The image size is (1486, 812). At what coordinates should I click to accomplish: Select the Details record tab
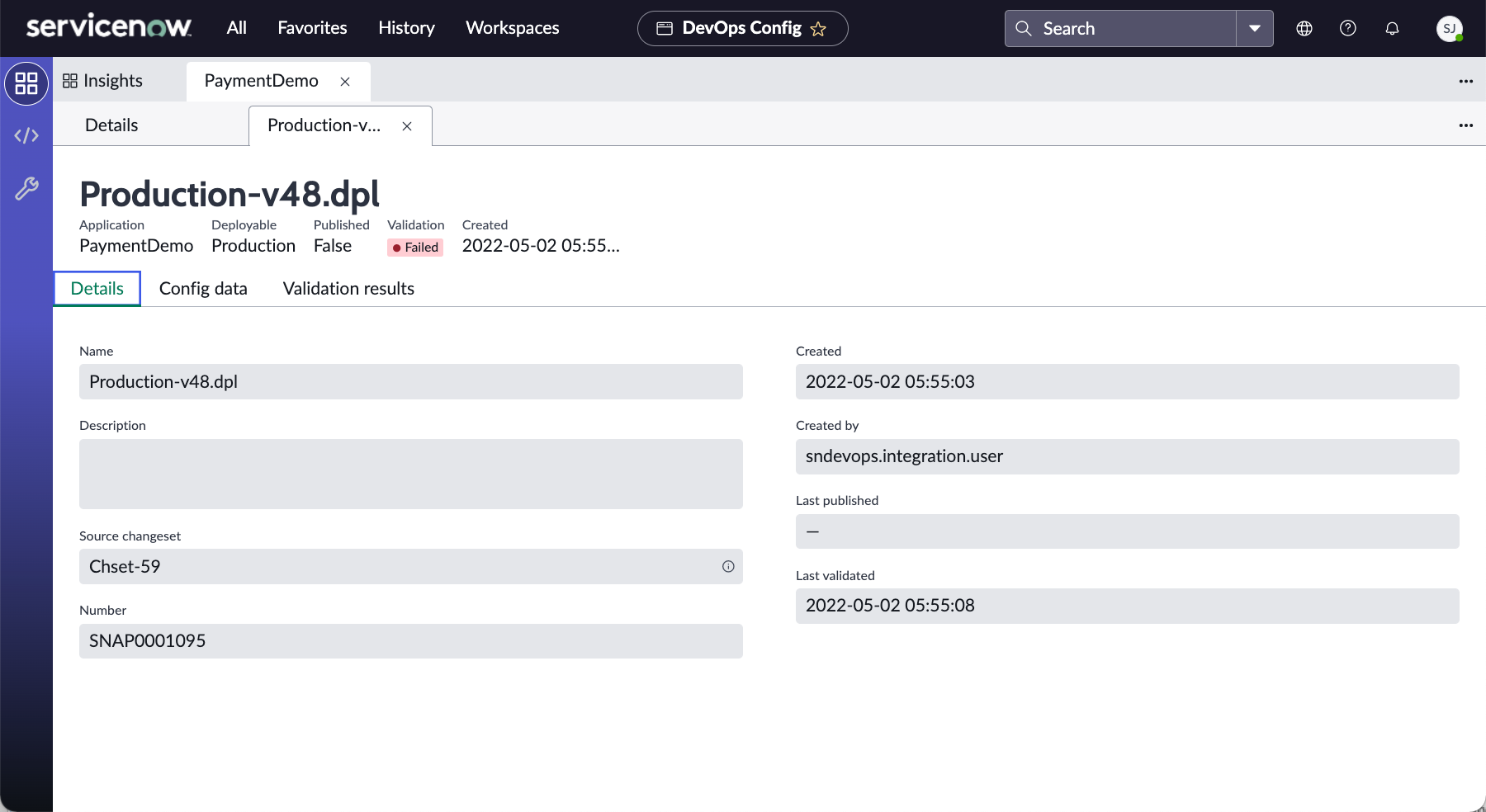click(97, 289)
